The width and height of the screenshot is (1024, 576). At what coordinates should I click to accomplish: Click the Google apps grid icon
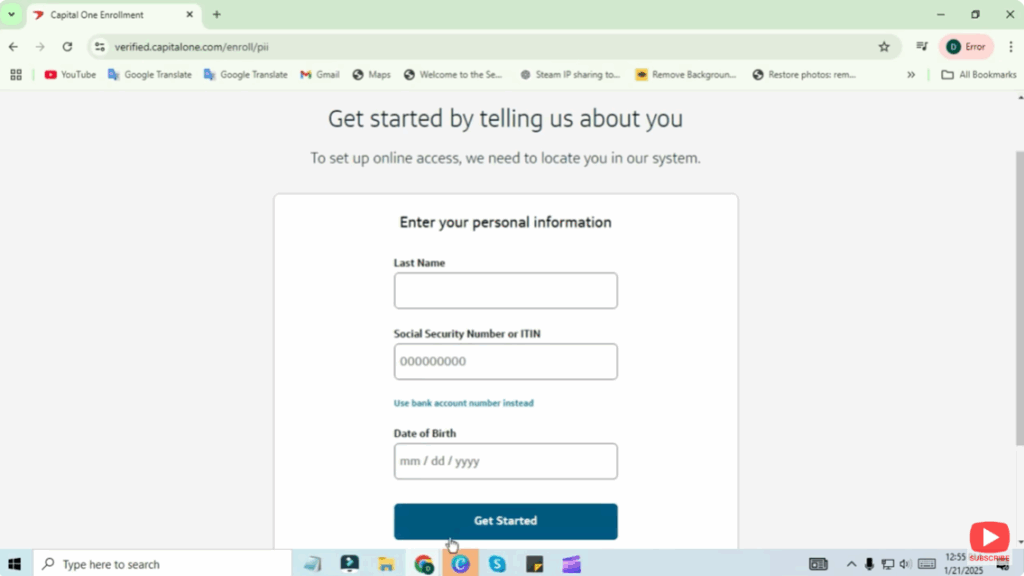tap(16, 74)
